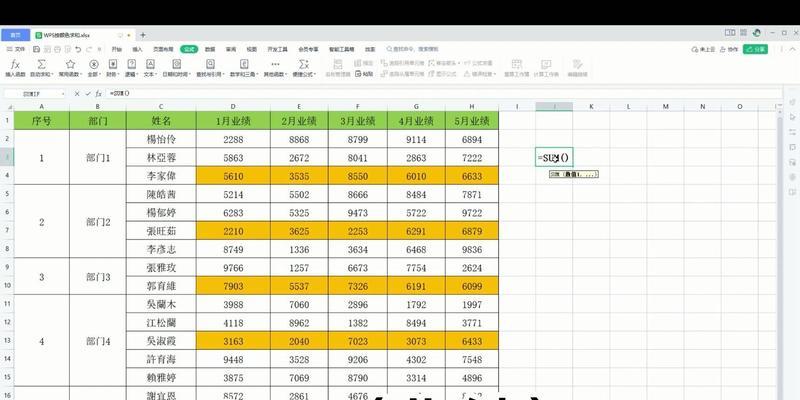Select row 7 header

click(7, 231)
